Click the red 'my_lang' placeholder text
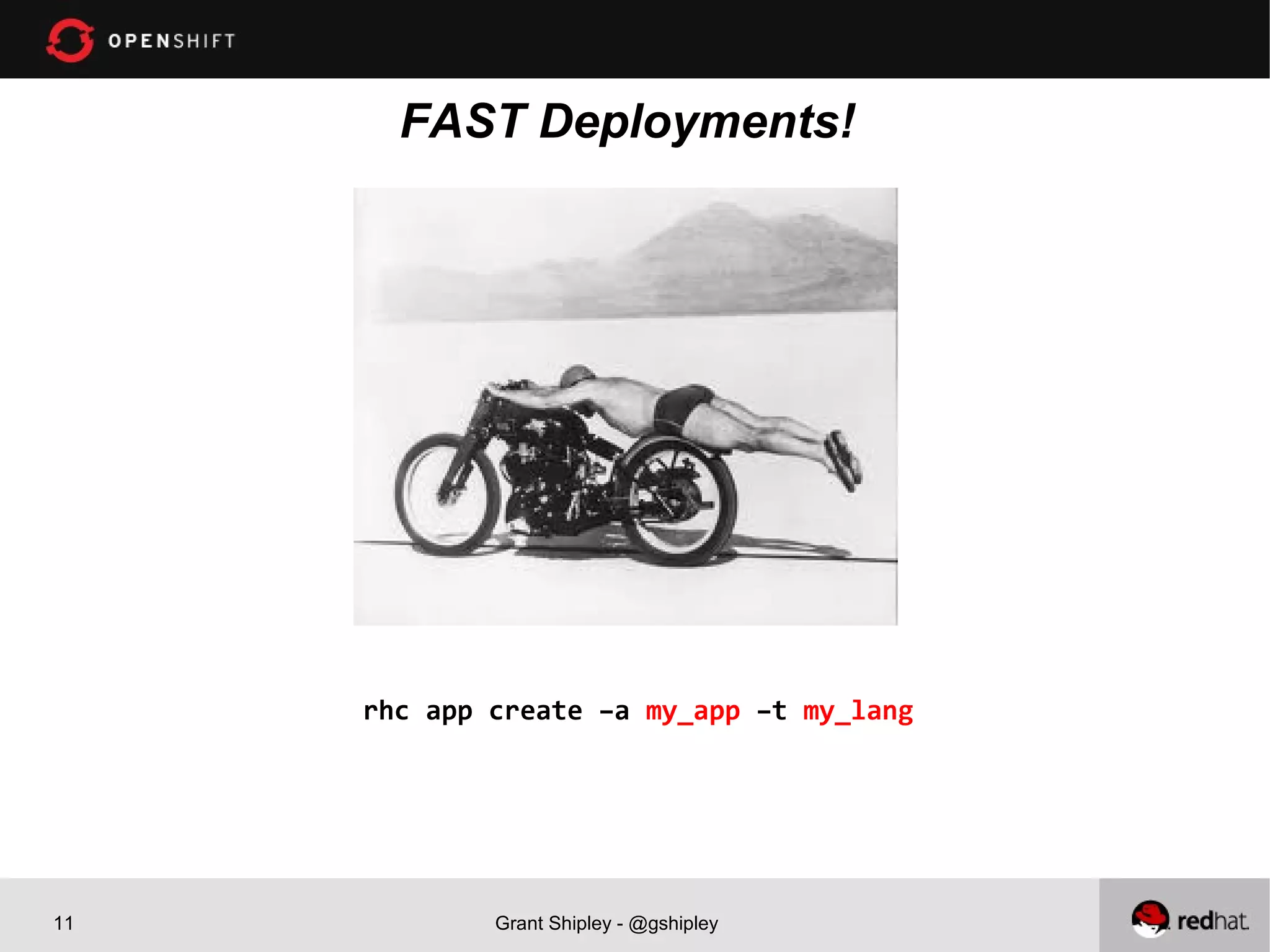Screen dimensions: 1270x952 pos(858,712)
